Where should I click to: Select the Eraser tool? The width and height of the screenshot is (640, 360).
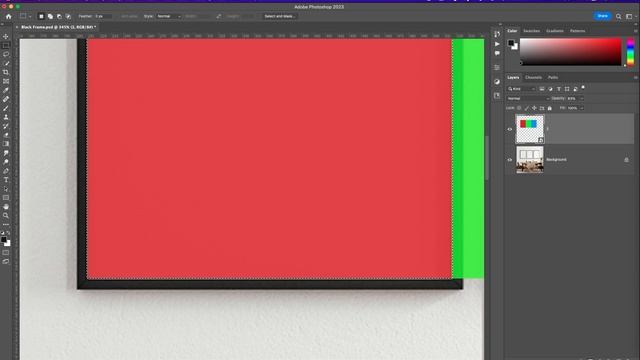pyautogui.click(x=6, y=135)
